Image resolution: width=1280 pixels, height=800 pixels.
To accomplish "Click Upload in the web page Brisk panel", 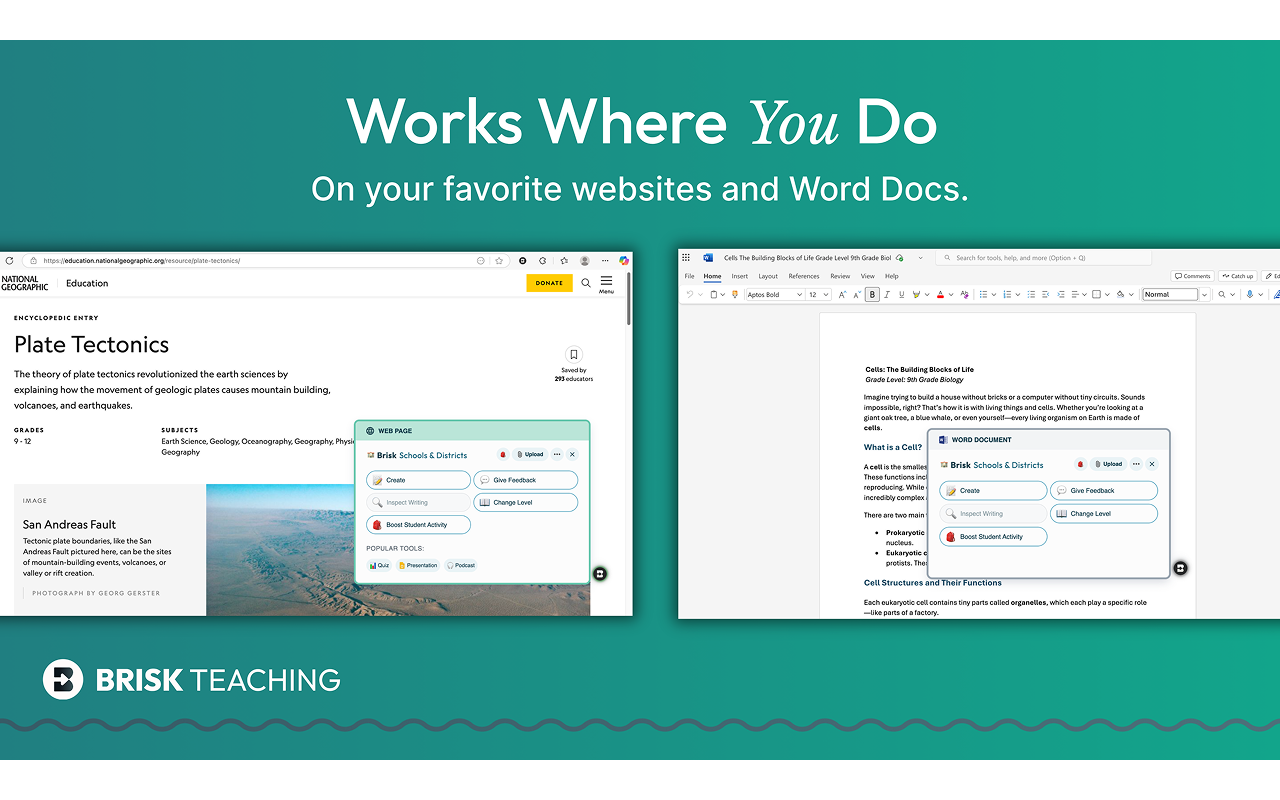I will pyautogui.click(x=530, y=455).
